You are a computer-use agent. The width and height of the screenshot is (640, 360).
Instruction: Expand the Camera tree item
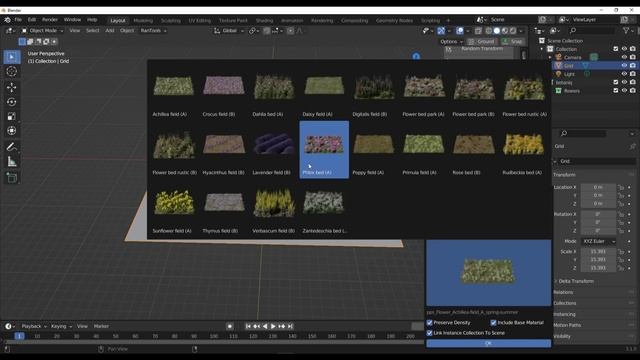coord(550,57)
